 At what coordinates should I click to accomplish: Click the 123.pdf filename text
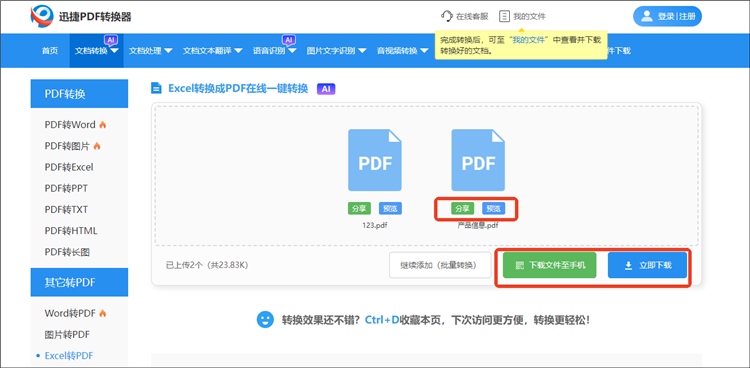click(375, 225)
